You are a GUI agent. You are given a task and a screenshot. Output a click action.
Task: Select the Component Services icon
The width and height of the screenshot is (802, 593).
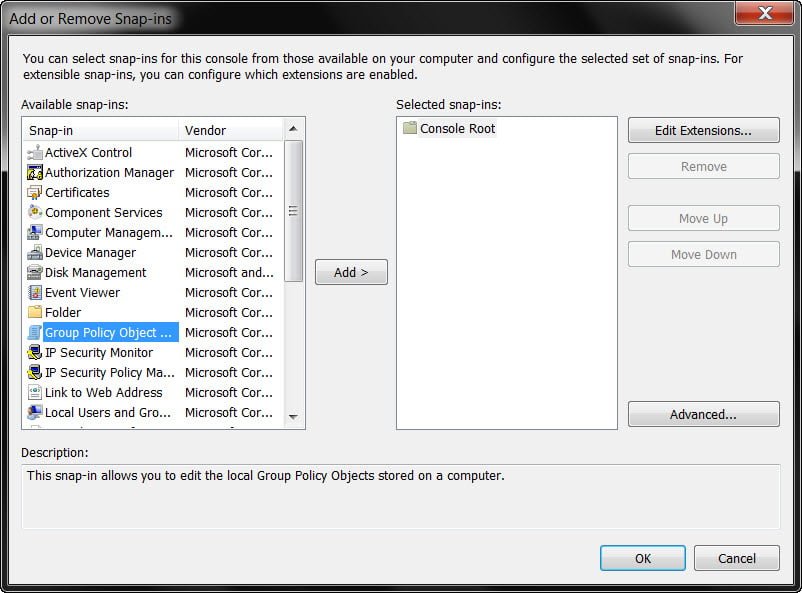[x=34, y=212]
